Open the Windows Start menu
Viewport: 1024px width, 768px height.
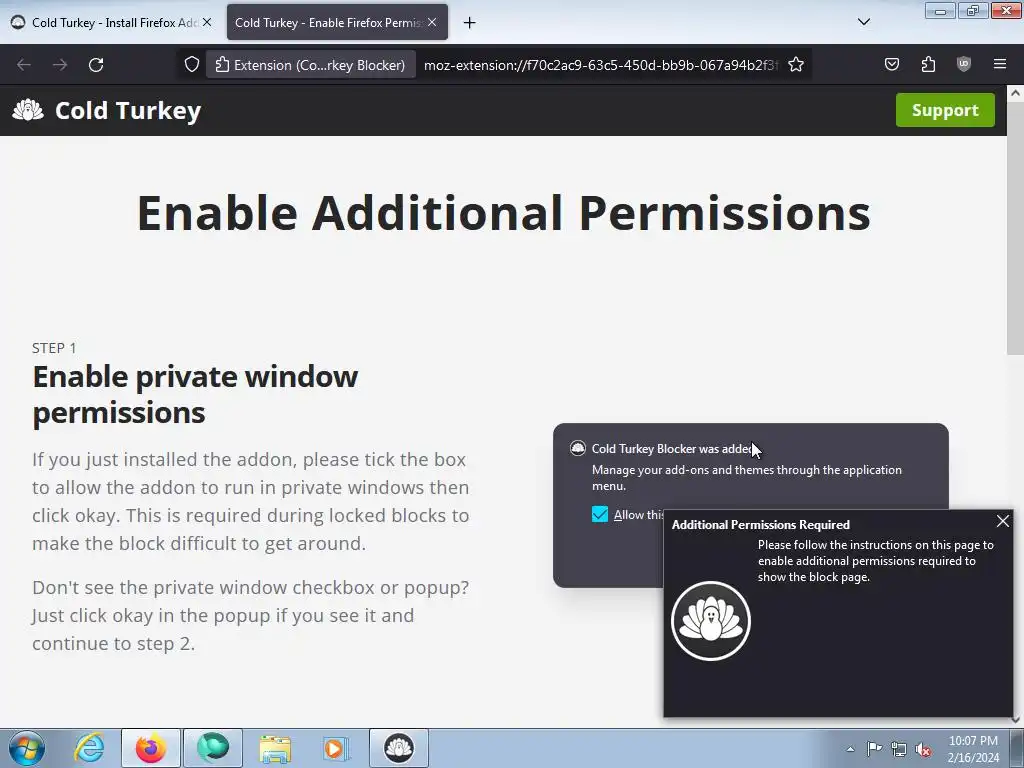coord(26,748)
